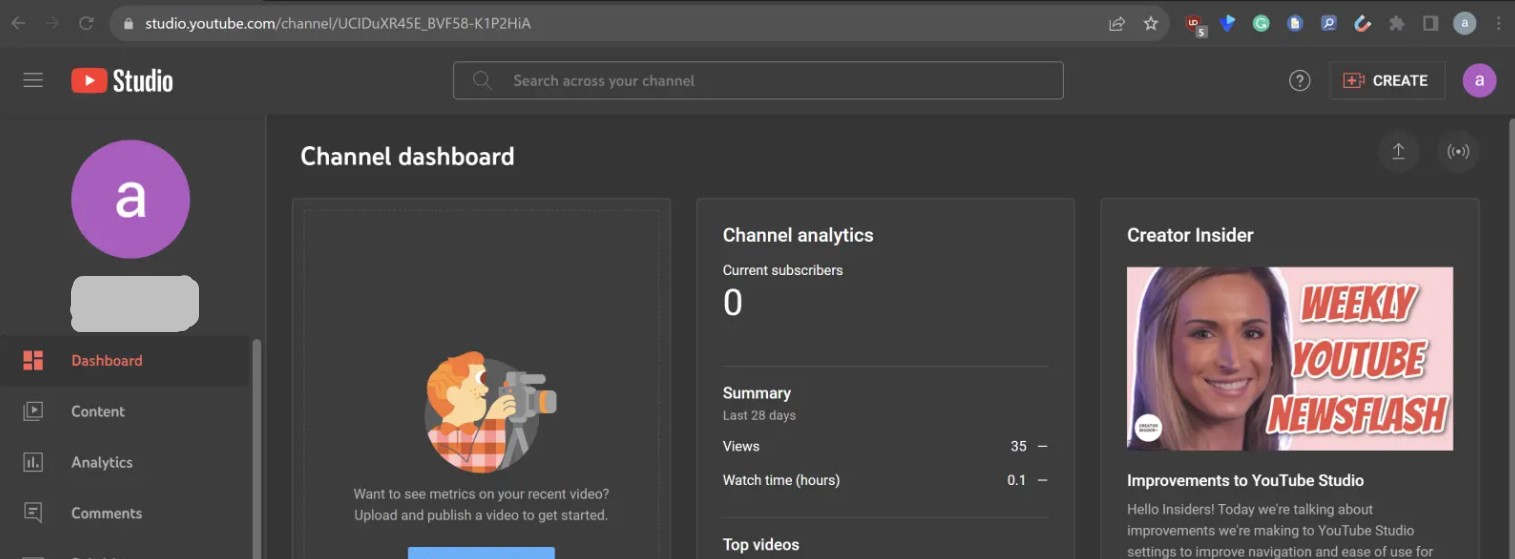Viewport: 1515px width, 559px height.
Task: Click the large channel avatar in sidebar
Action: 130,199
